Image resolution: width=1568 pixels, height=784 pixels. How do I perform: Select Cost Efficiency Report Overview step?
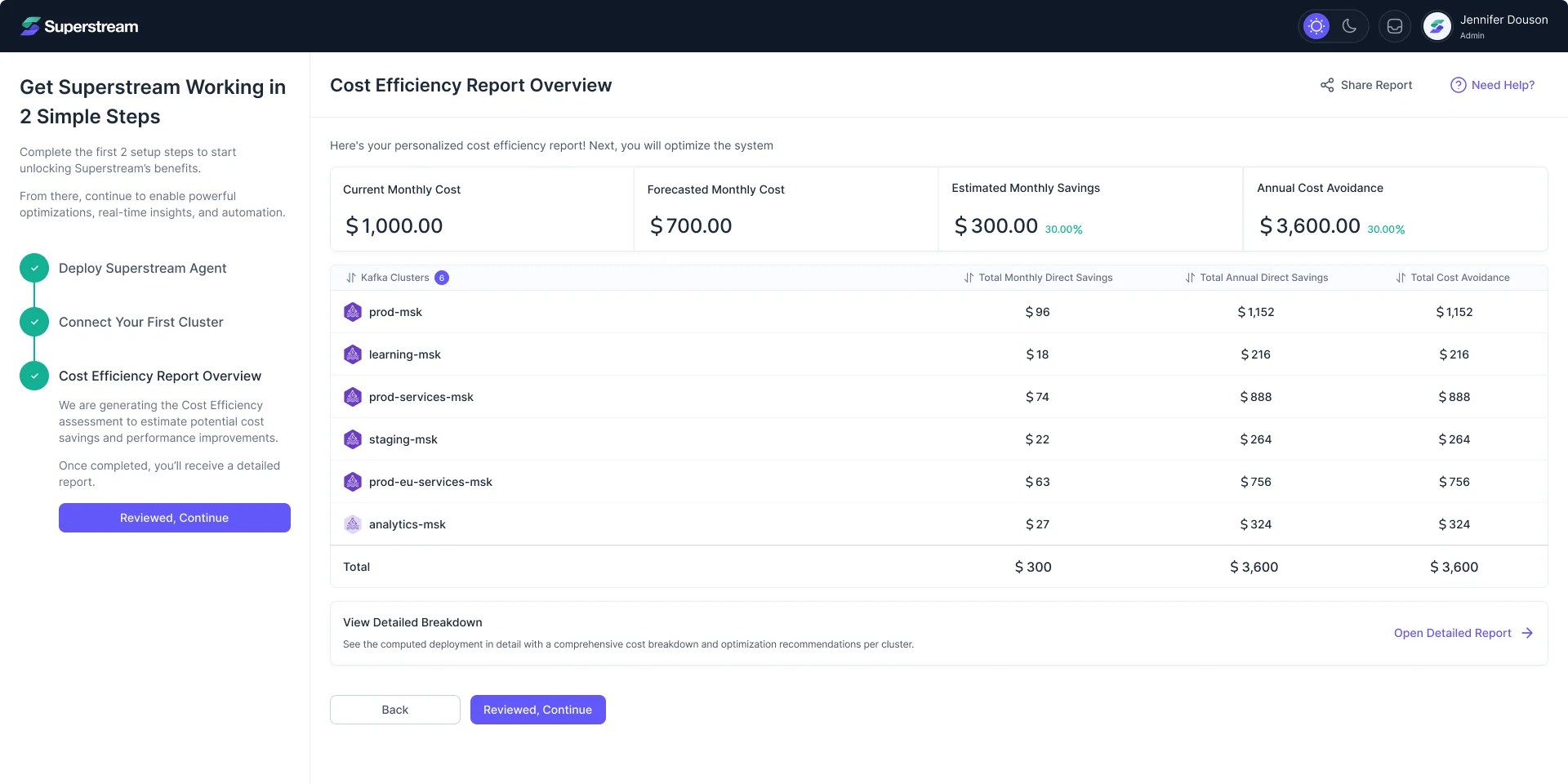160,376
